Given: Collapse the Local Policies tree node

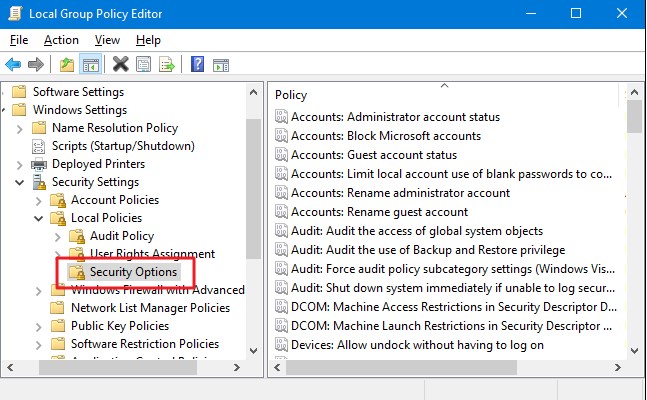Looking at the screenshot, I should click(39, 218).
